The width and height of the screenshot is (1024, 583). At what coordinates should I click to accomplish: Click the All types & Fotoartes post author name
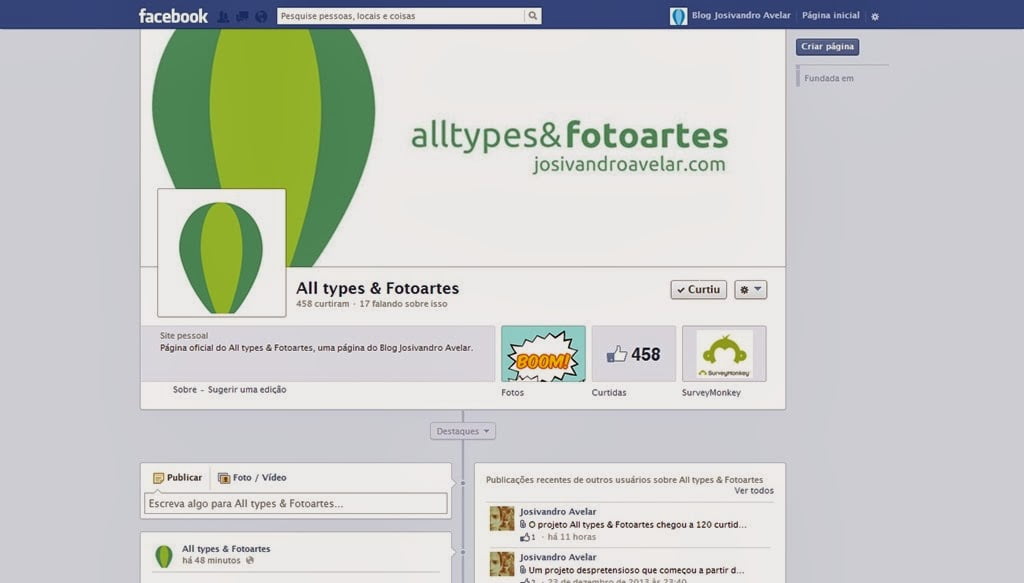click(226, 548)
